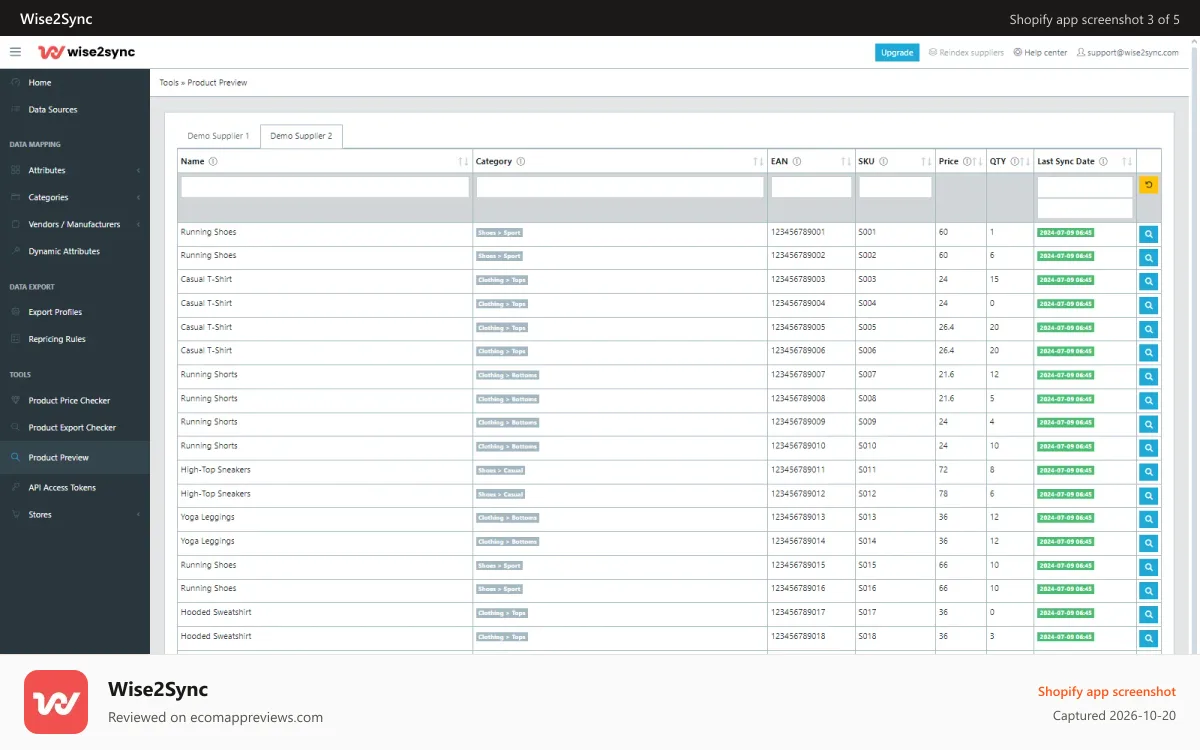View details for SKU S001 row
The height and width of the screenshot is (750, 1200).
1149,234
